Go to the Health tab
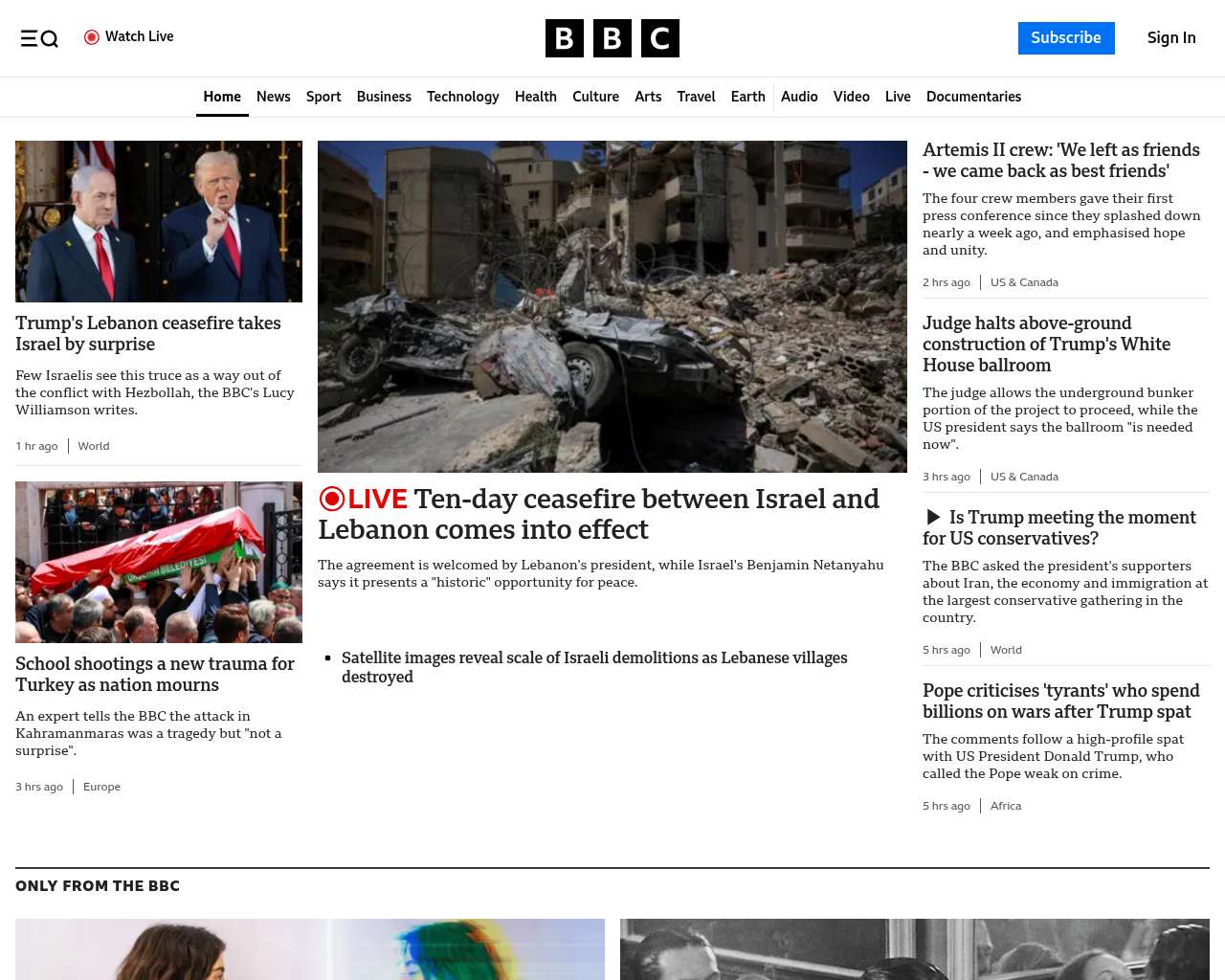The image size is (1225, 980). (536, 97)
